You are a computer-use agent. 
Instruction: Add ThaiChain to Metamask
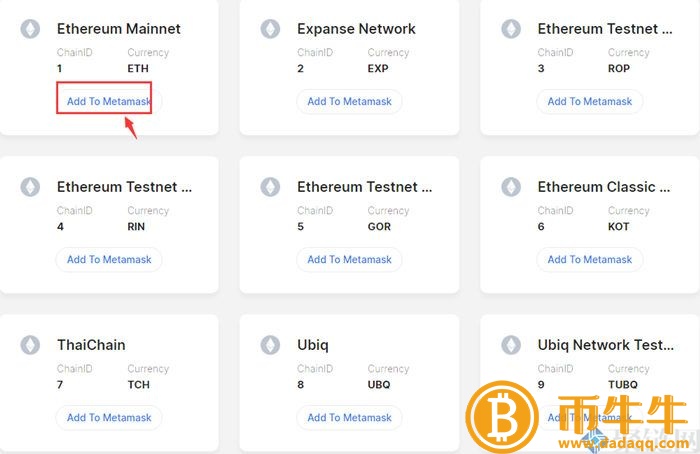[108, 417]
